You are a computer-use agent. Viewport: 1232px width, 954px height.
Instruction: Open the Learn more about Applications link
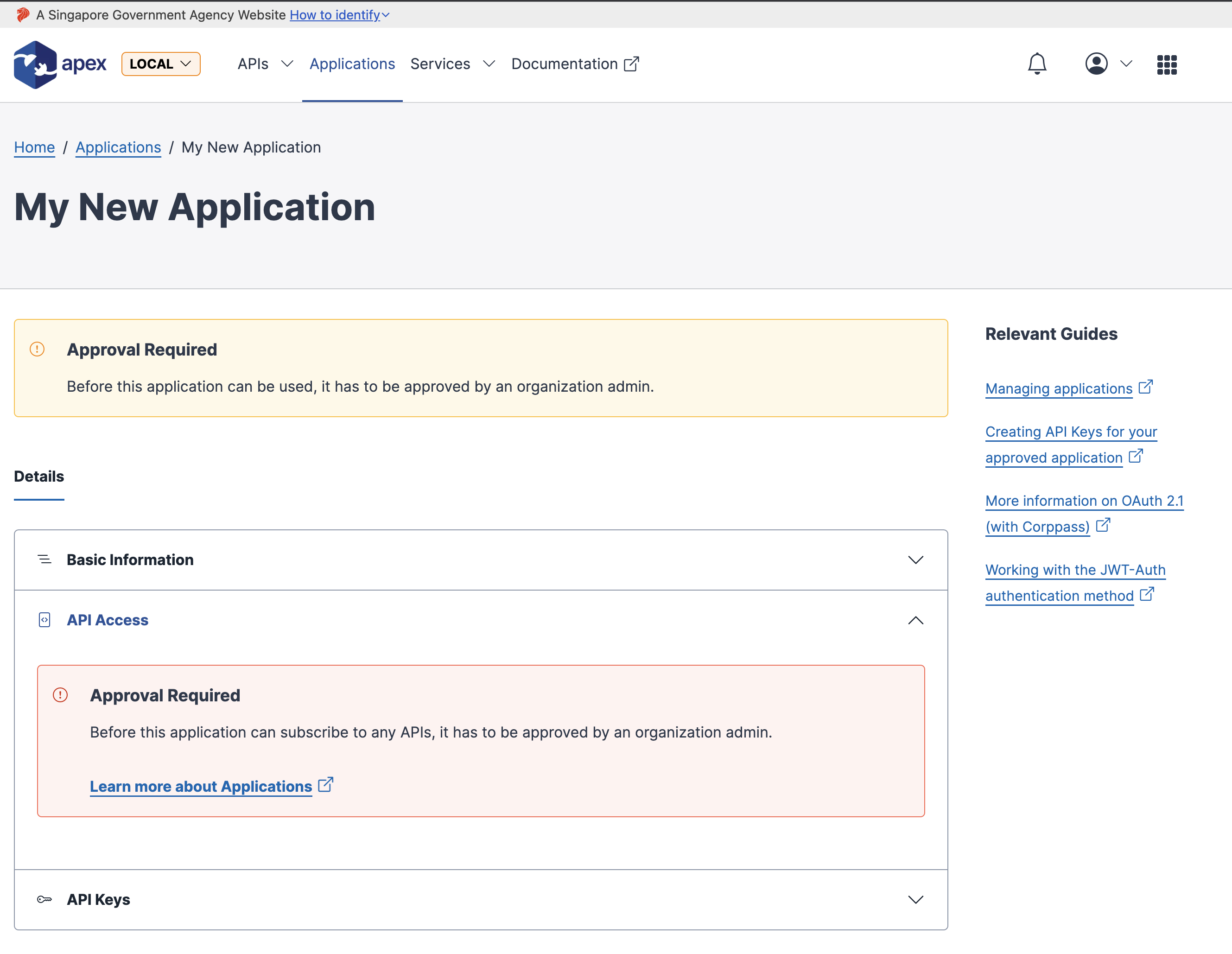pyautogui.click(x=201, y=787)
